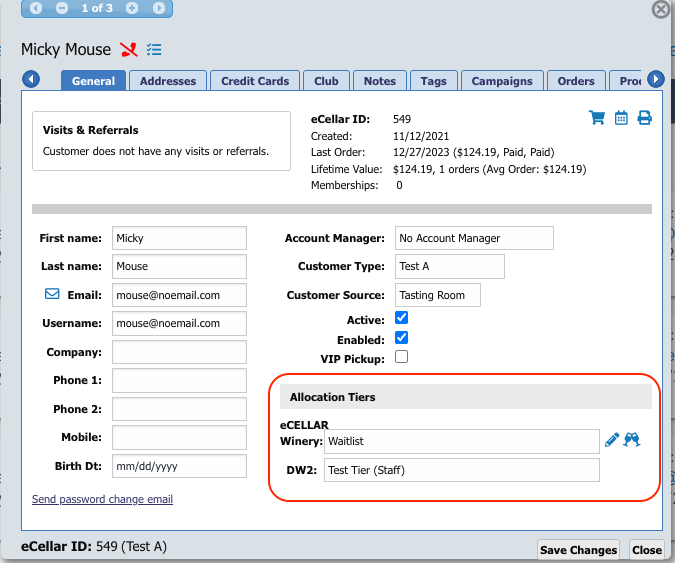
Task: Click the Created date 11/12/2021
Action: pos(421,136)
